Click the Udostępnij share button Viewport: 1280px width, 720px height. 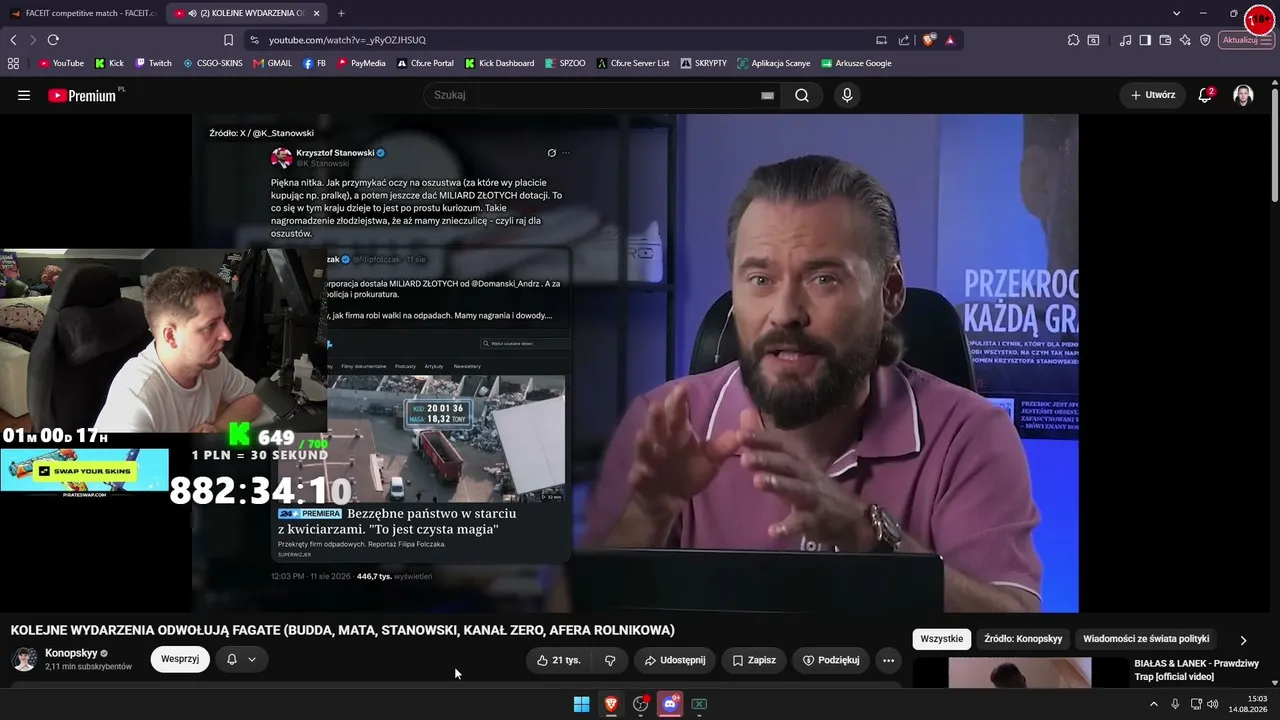tap(674, 660)
